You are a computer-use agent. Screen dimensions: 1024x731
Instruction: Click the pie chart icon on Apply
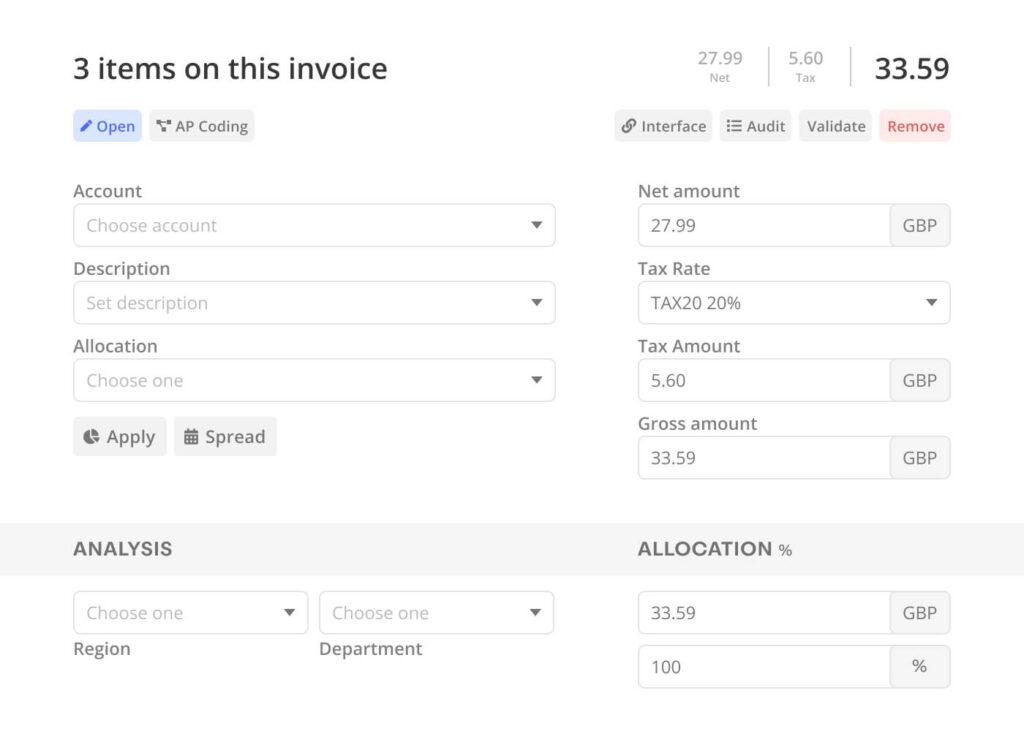[x=92, y=436]
